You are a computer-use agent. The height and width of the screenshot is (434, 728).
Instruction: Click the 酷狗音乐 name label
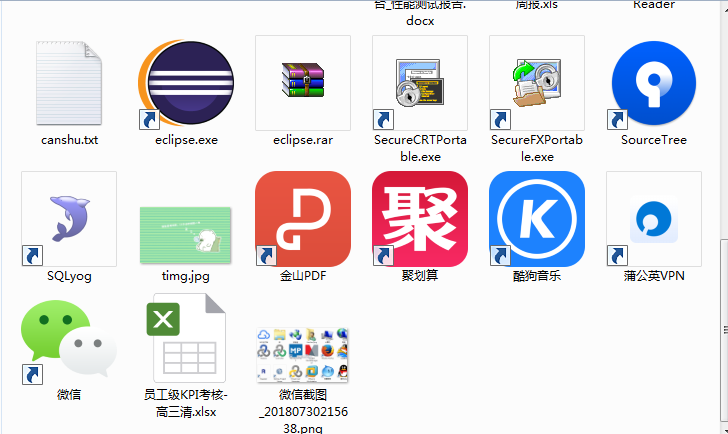tap(537, 276)
